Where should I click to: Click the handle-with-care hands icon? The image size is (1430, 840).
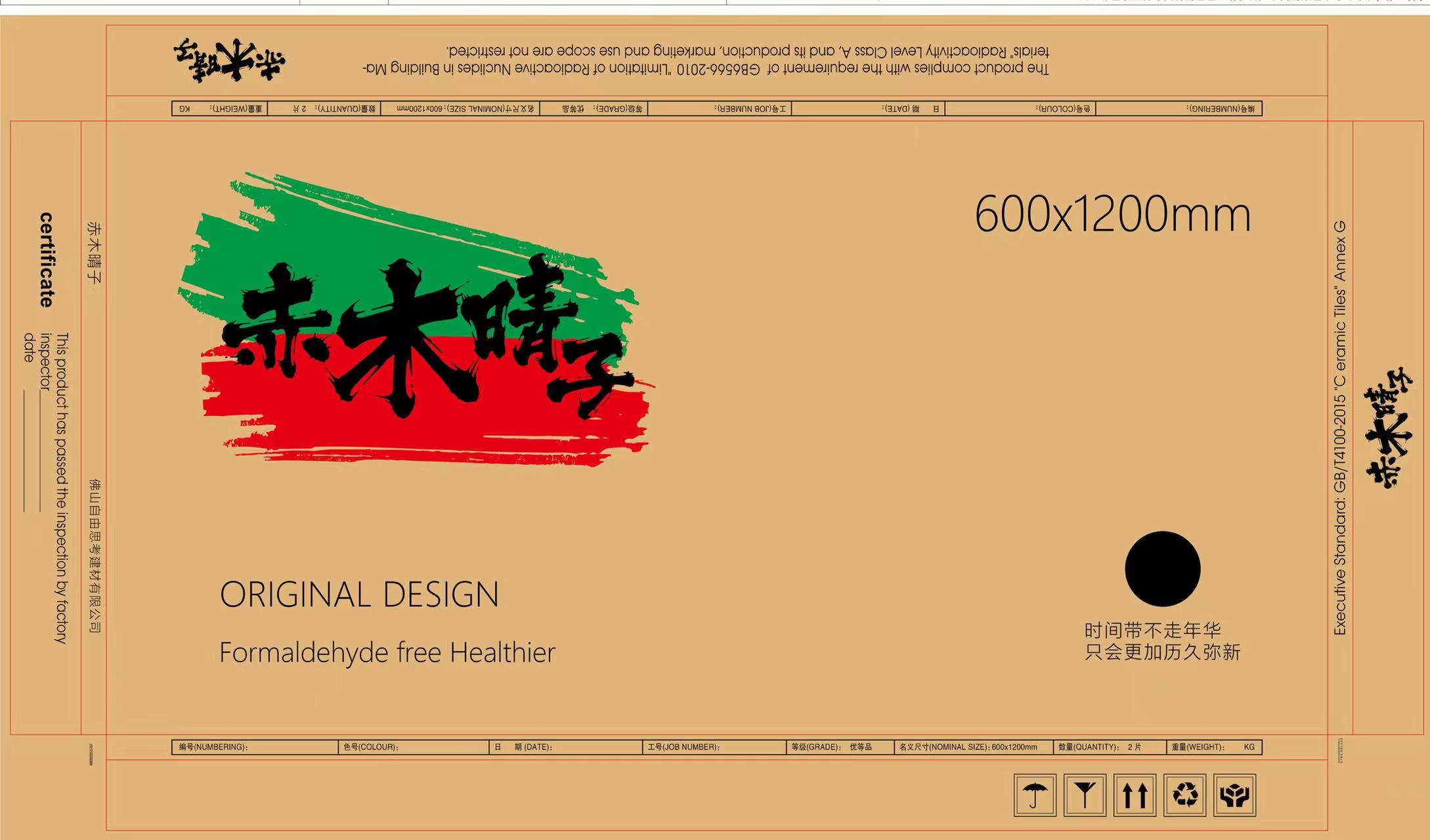tap(1237, 796)
